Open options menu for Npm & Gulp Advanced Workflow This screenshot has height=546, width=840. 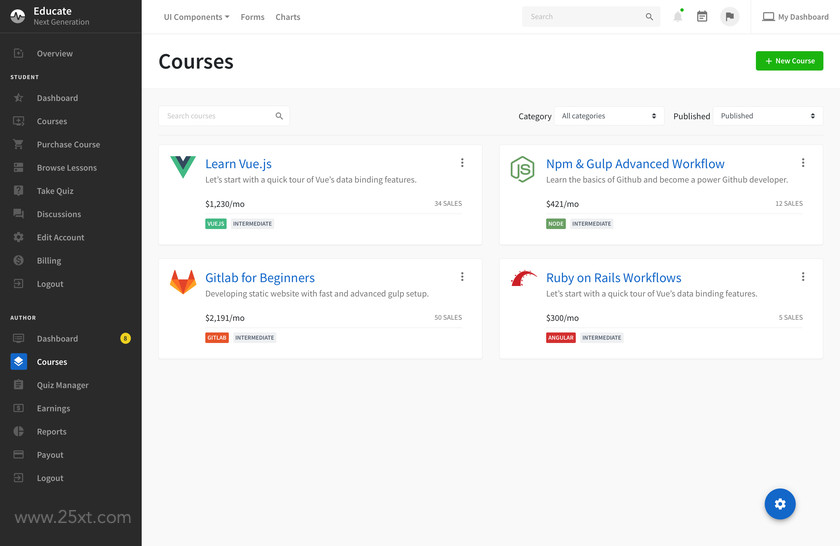pyautogui.click(x=803, y=163)
